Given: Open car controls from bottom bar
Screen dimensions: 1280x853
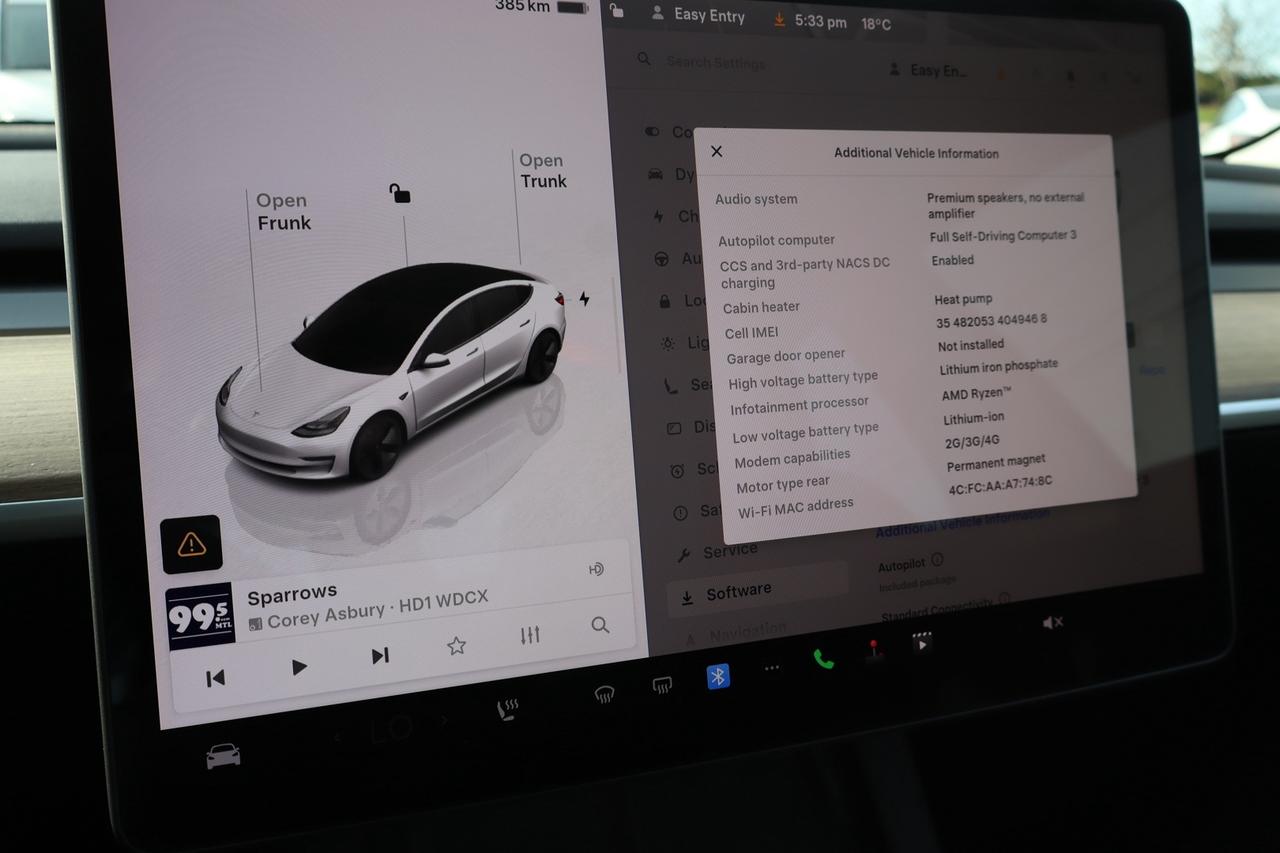Looking at the screenshot, I should click(223, 755).
